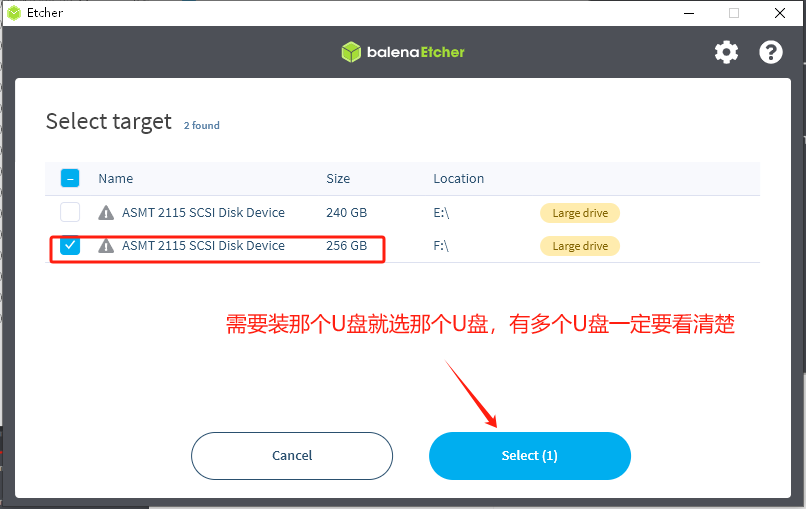
Task: Click the '2 found' count label
Action: click(x=202, y=125)
